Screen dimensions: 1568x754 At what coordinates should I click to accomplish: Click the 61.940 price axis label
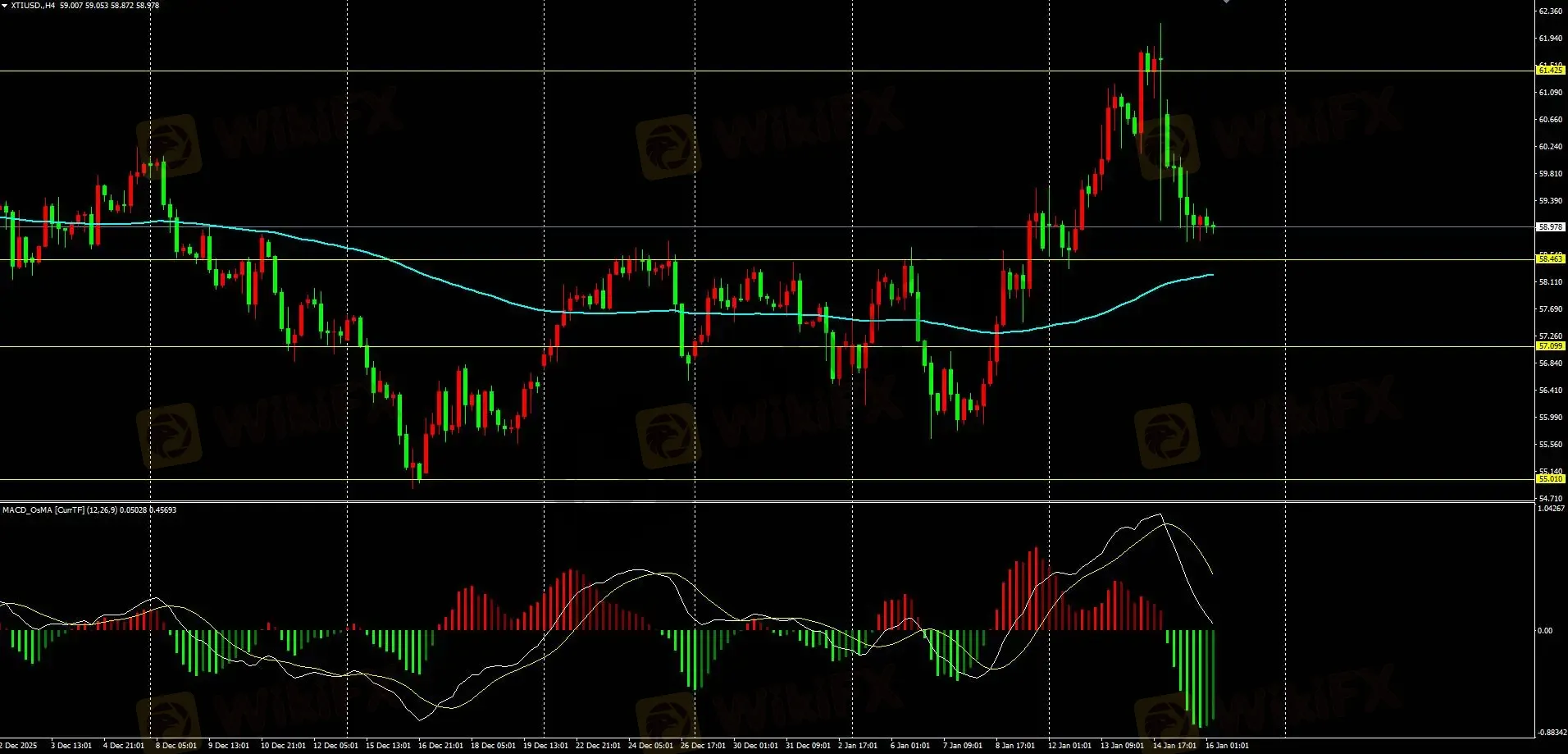tap(1551, 39)
